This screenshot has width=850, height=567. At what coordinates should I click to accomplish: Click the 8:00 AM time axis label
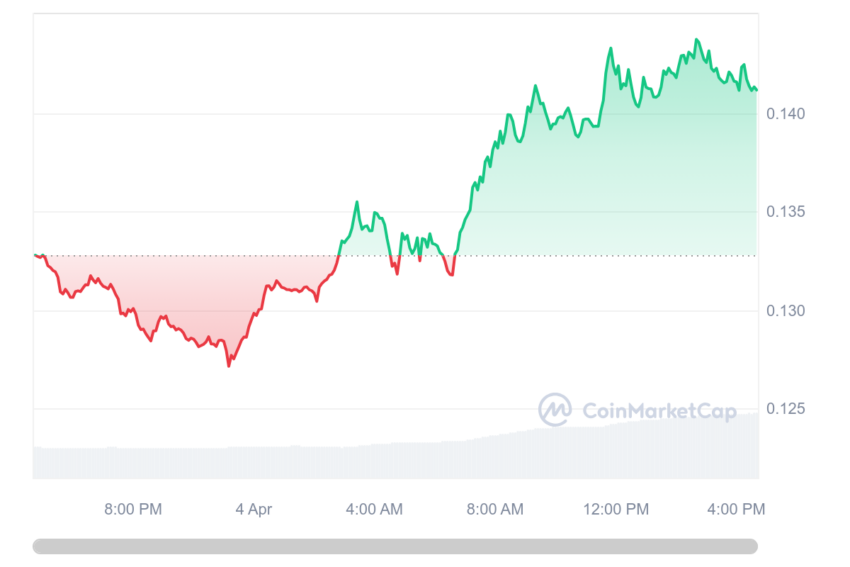coord(495,510)
